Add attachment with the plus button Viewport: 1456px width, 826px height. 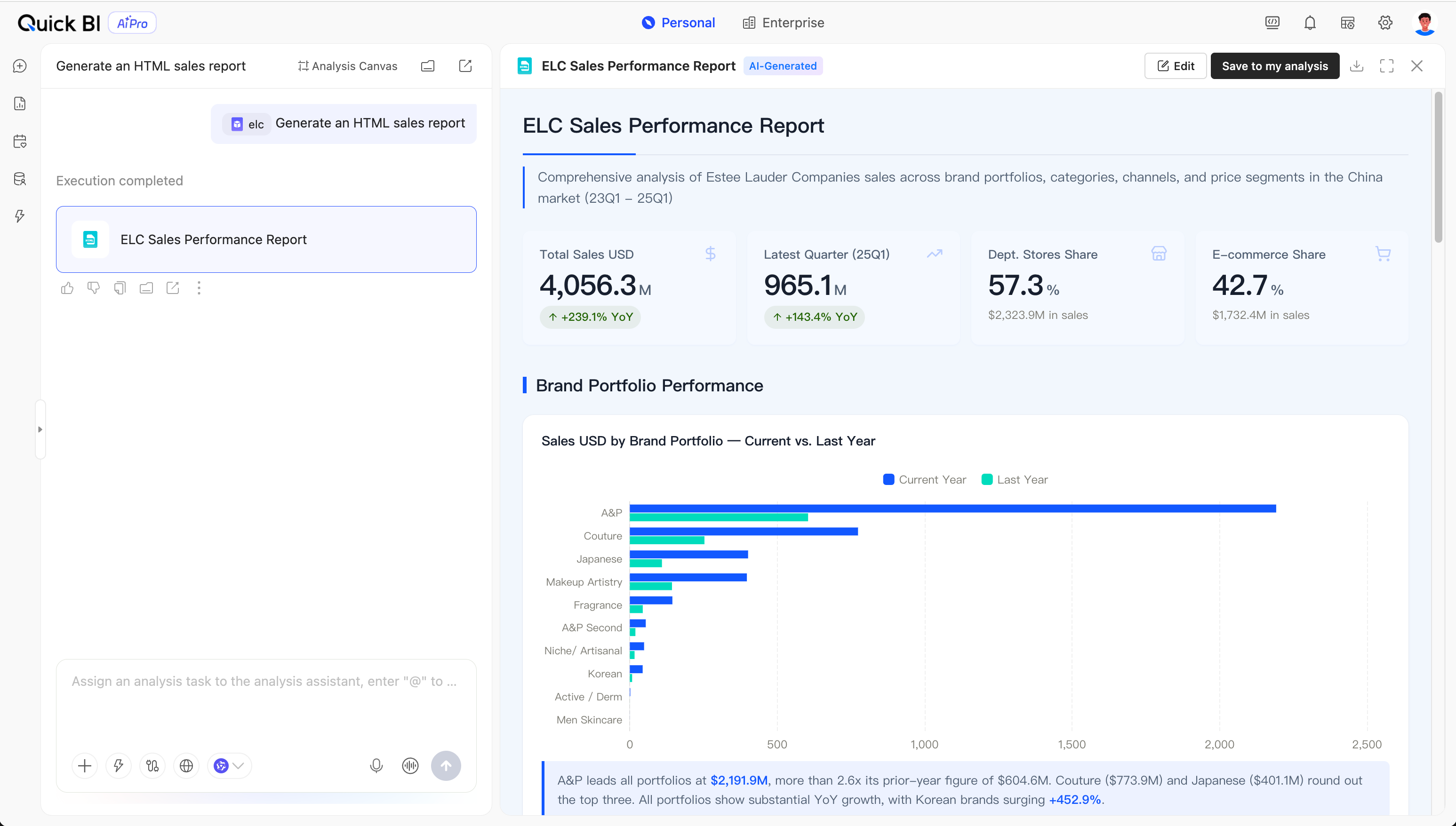pyautogui.click(x=85, y=766)
